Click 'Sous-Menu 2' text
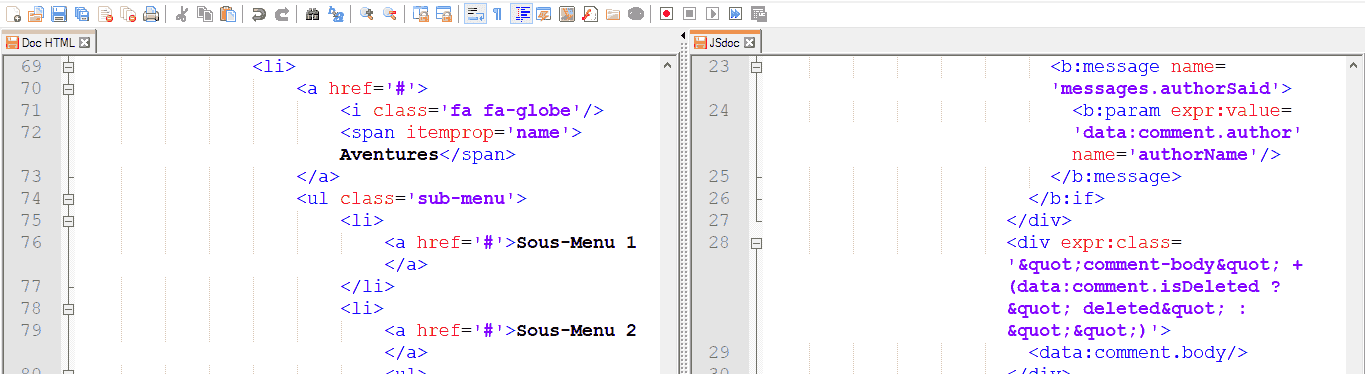Viewport: 1365px width, 374px height. [577, 331]
